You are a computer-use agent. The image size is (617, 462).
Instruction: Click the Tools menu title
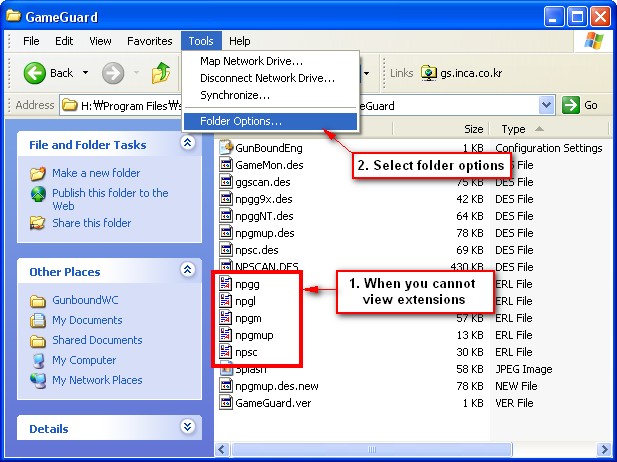click(201, 41)
